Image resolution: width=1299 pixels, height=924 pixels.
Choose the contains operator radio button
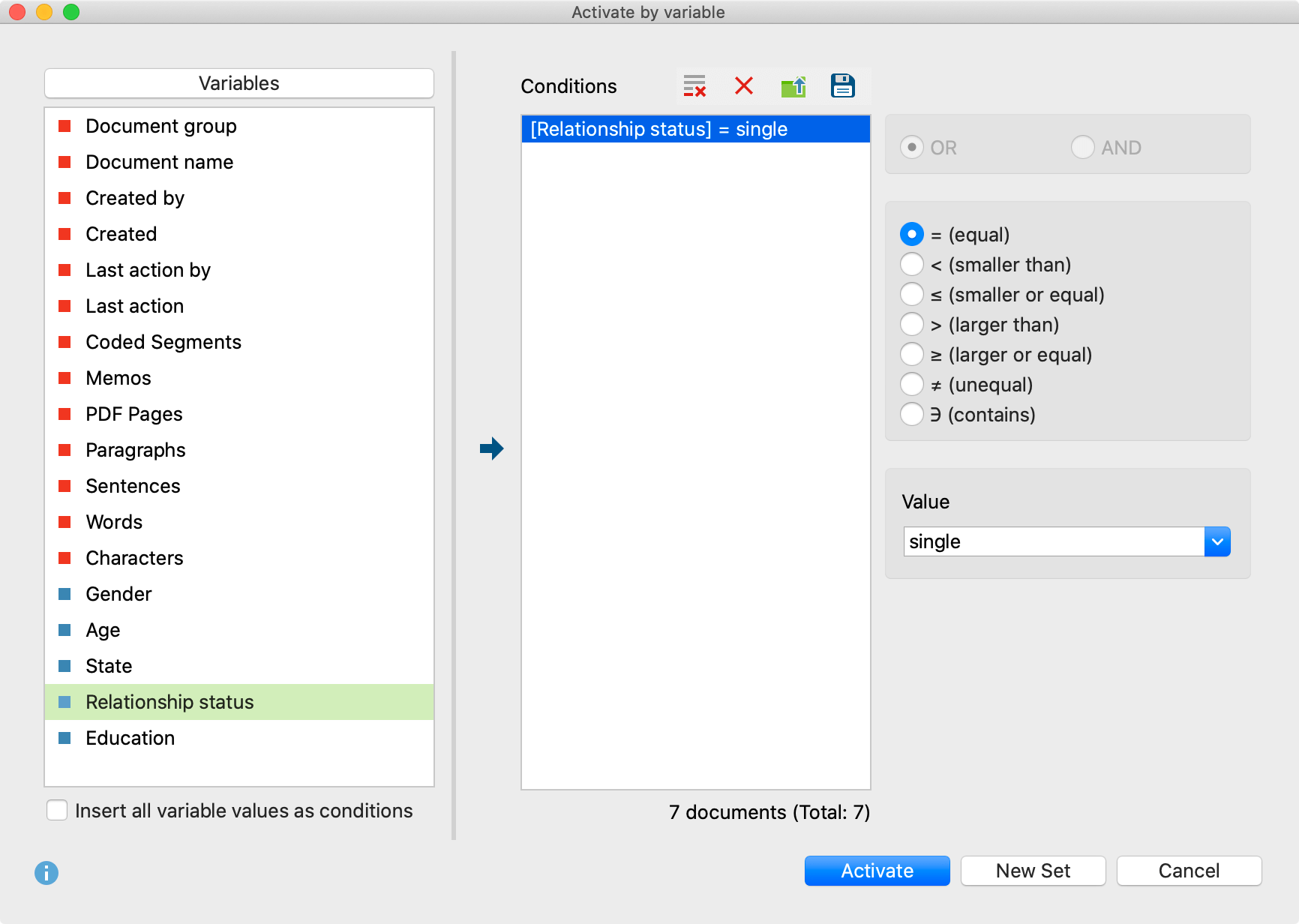tap(911, 415)
